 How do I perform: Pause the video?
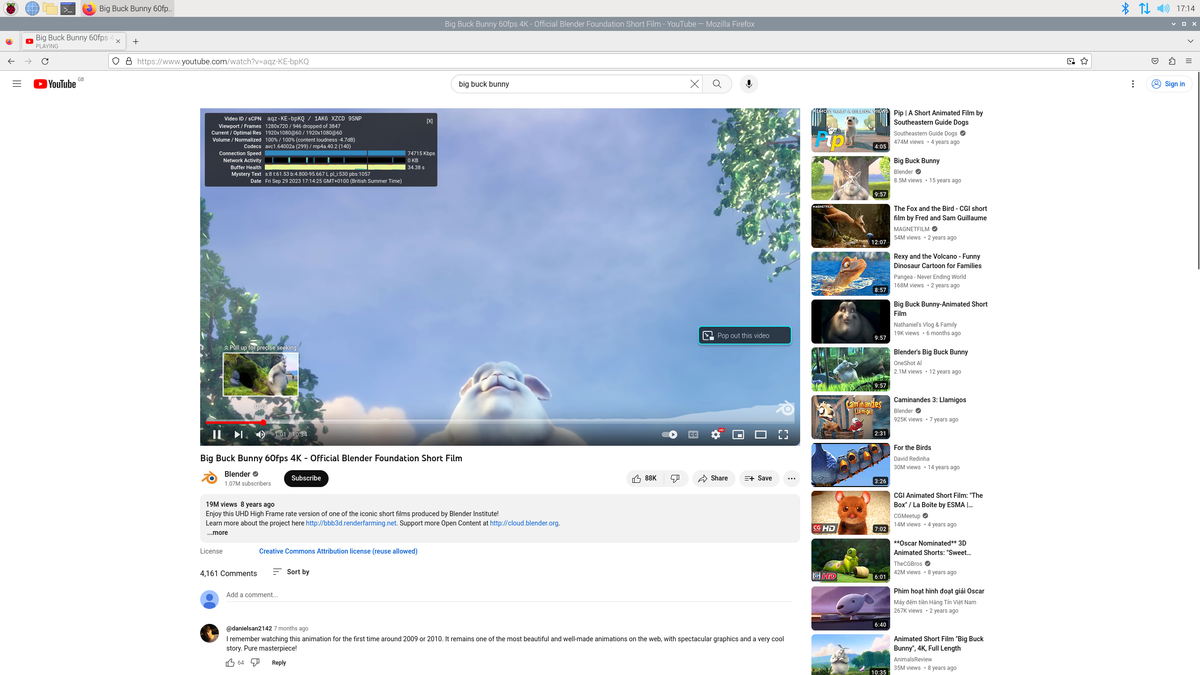[216, 434]
